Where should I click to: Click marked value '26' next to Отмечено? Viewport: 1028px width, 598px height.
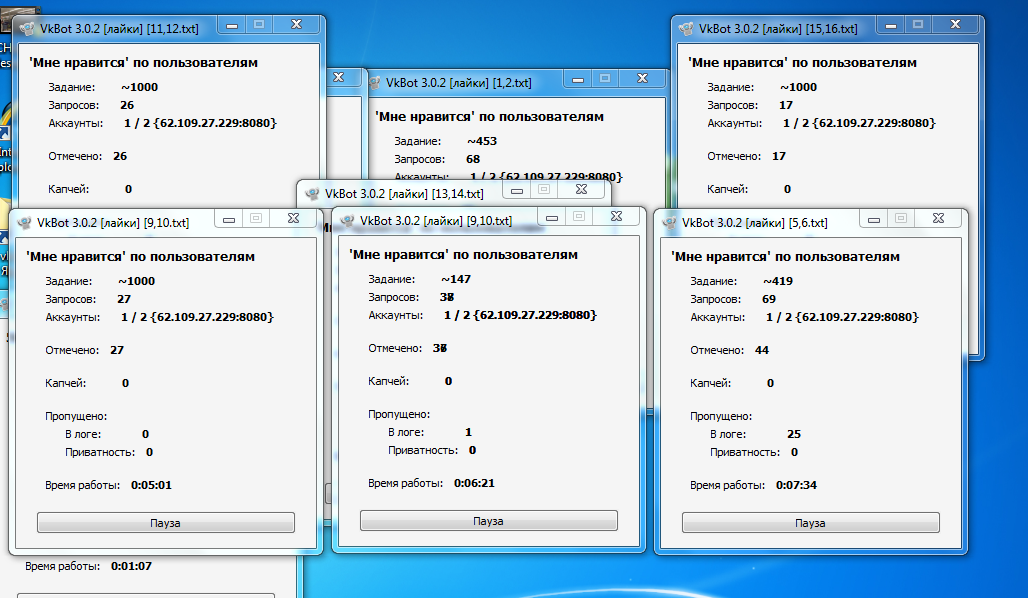click(120, 156)
